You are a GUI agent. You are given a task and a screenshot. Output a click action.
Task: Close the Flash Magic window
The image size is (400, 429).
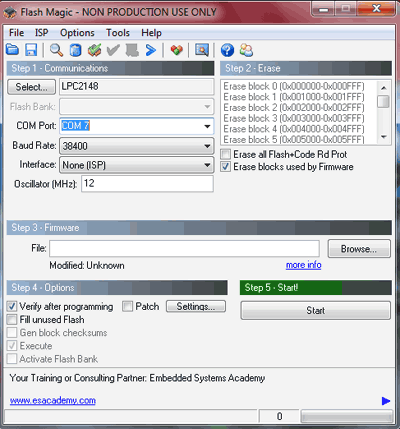coord(377,9)
